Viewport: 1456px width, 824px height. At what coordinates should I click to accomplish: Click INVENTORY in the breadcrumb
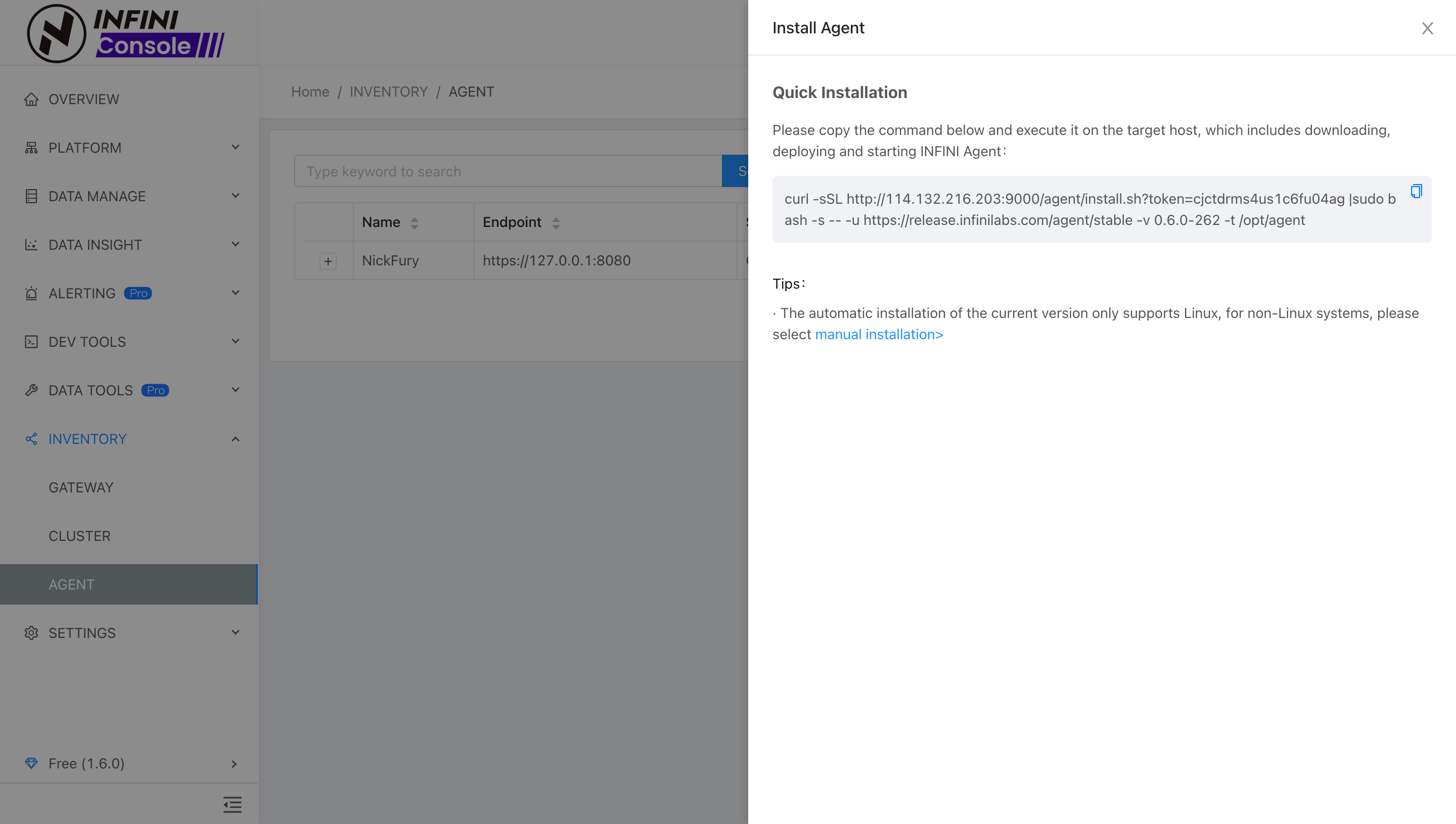(x=389, y=91)
